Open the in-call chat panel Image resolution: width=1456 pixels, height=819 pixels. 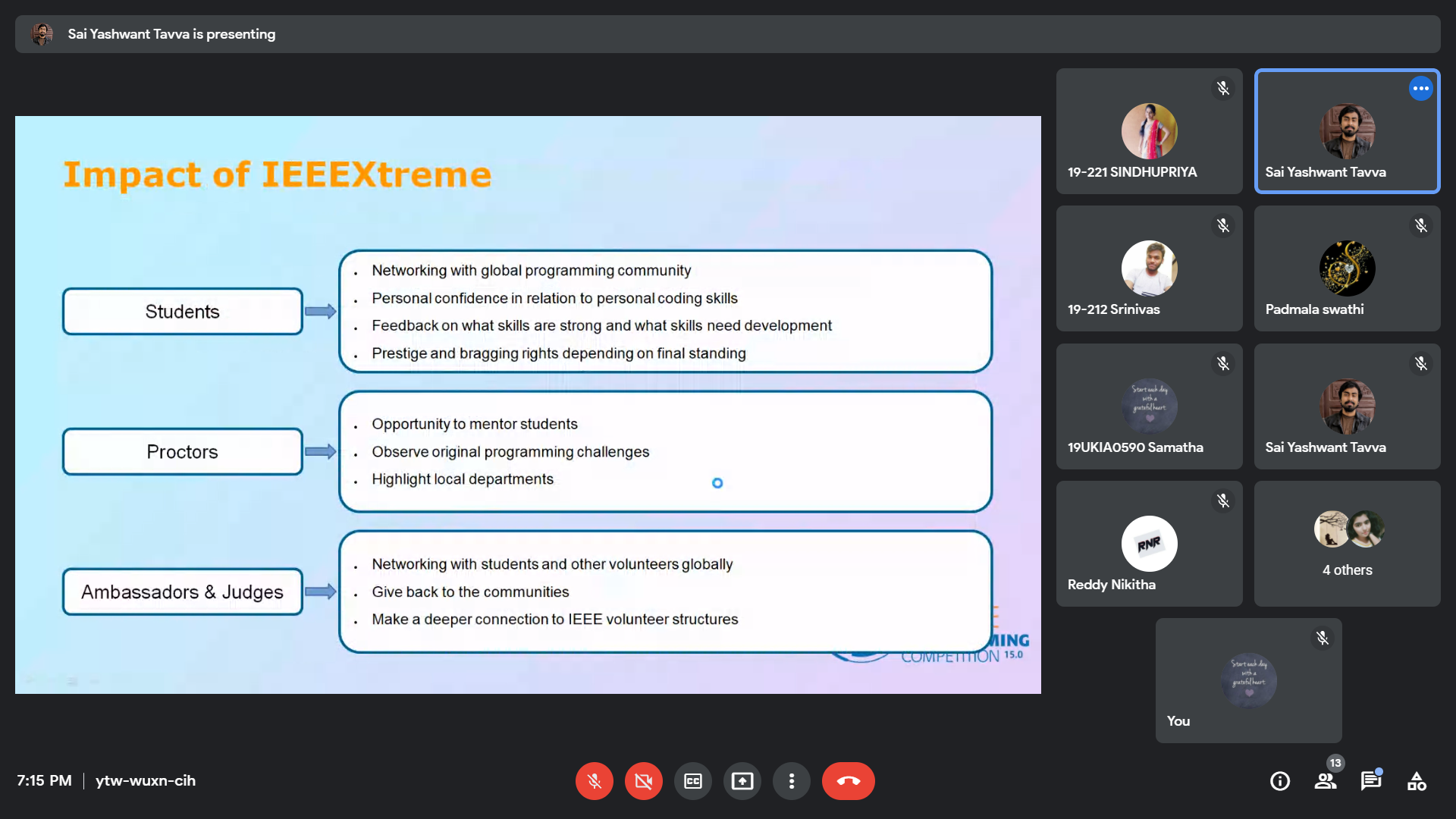click(x=1371, y=780)
